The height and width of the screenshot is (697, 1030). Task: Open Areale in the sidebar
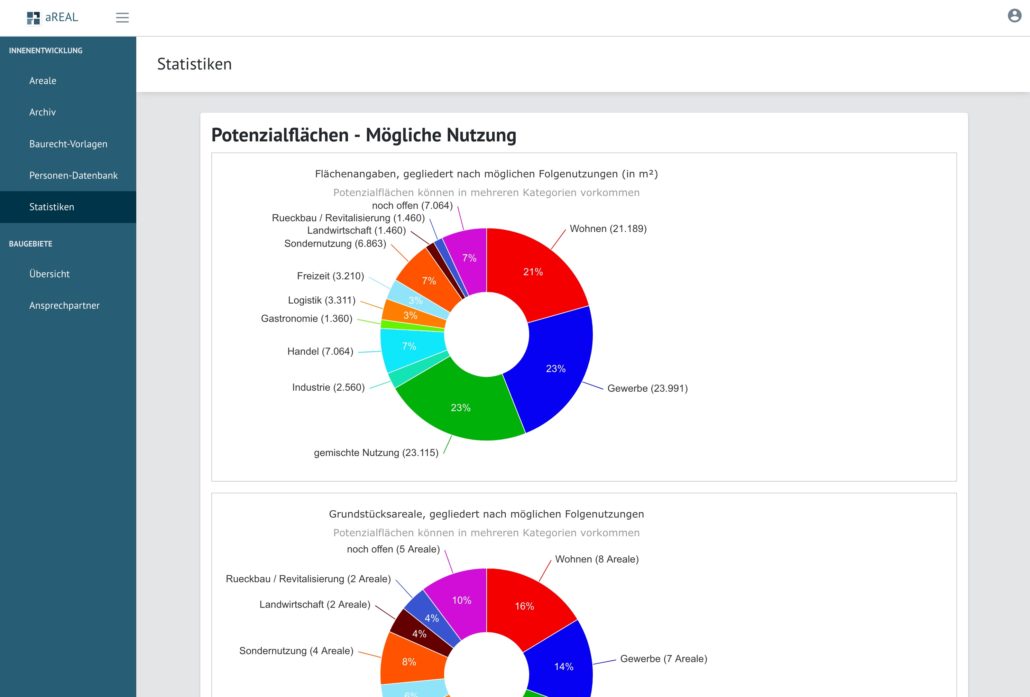coord(68,81)
